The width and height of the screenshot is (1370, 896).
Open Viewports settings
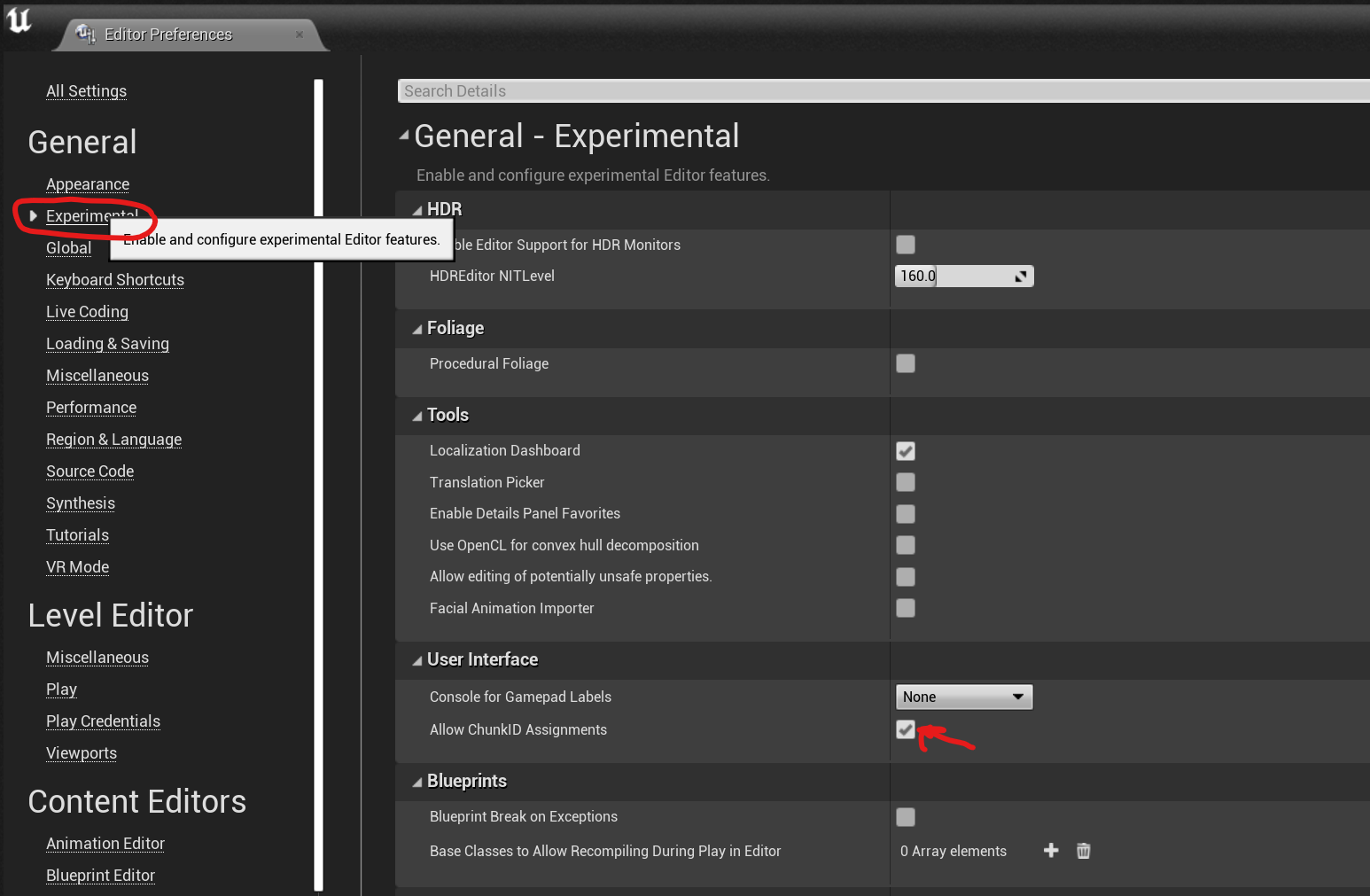(82, 753)
